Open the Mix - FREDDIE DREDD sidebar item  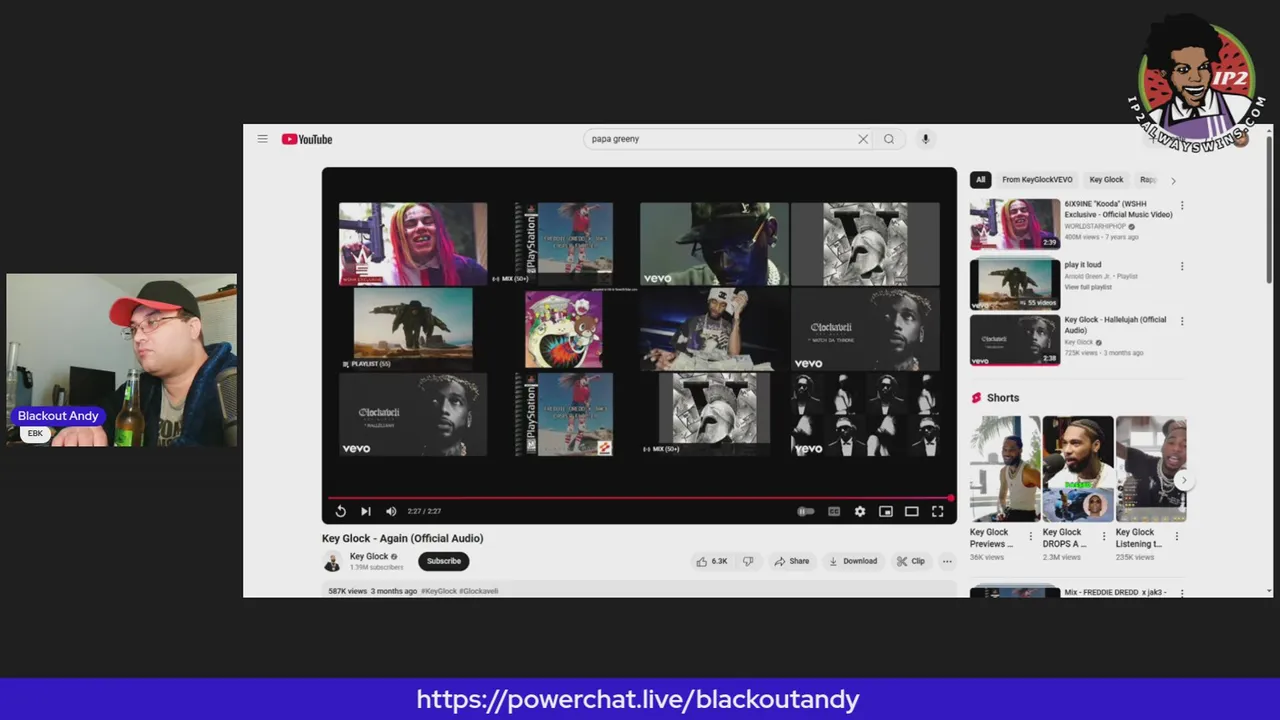[1078, 592]
